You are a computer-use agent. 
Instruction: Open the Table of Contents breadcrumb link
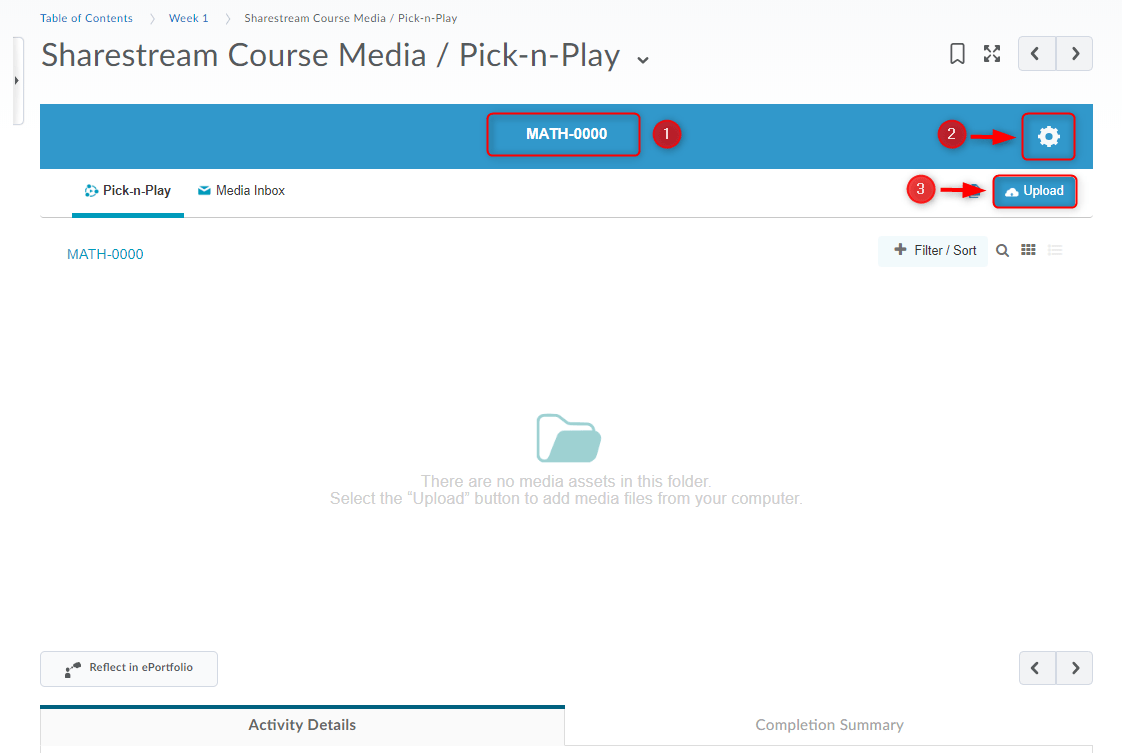(86, 18)
